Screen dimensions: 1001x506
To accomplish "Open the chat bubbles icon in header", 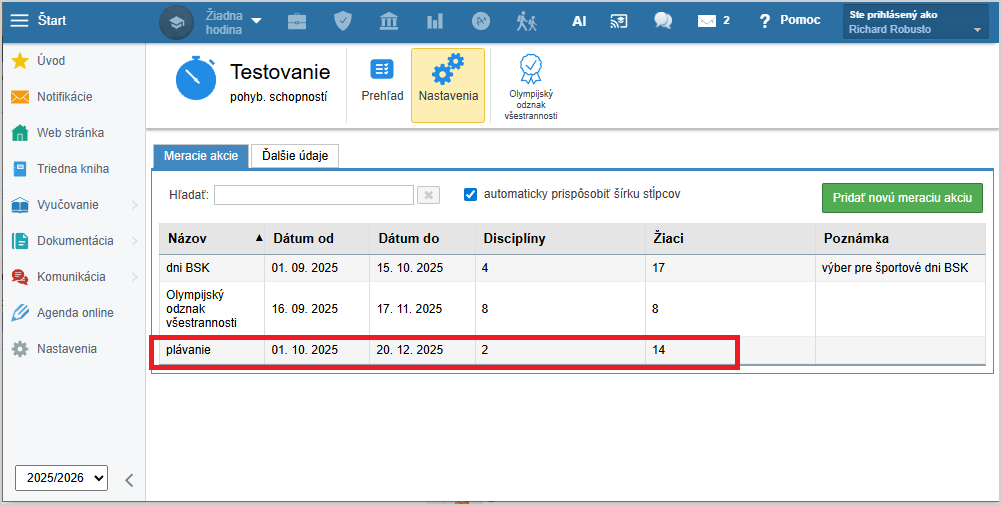I will [662, 20].
